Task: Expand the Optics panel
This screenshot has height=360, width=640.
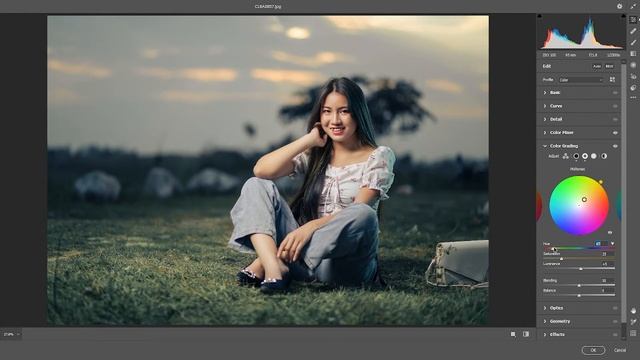Action: pos(545,308)
